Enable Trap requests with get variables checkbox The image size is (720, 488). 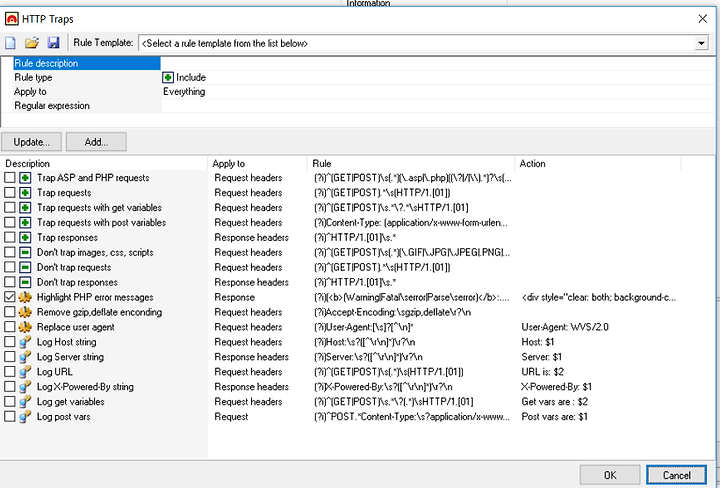coord(10,208)
